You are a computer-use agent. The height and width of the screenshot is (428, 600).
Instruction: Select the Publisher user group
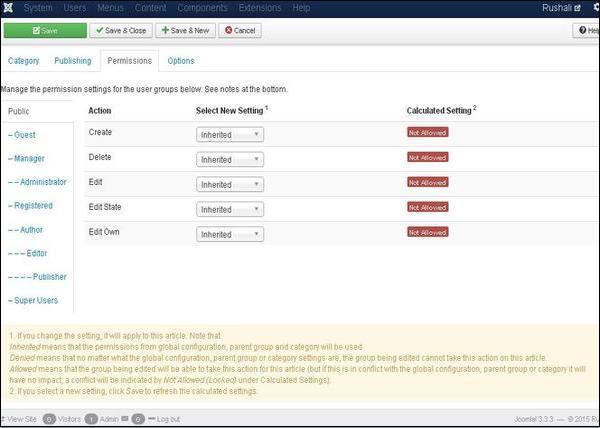click(37, 277)
